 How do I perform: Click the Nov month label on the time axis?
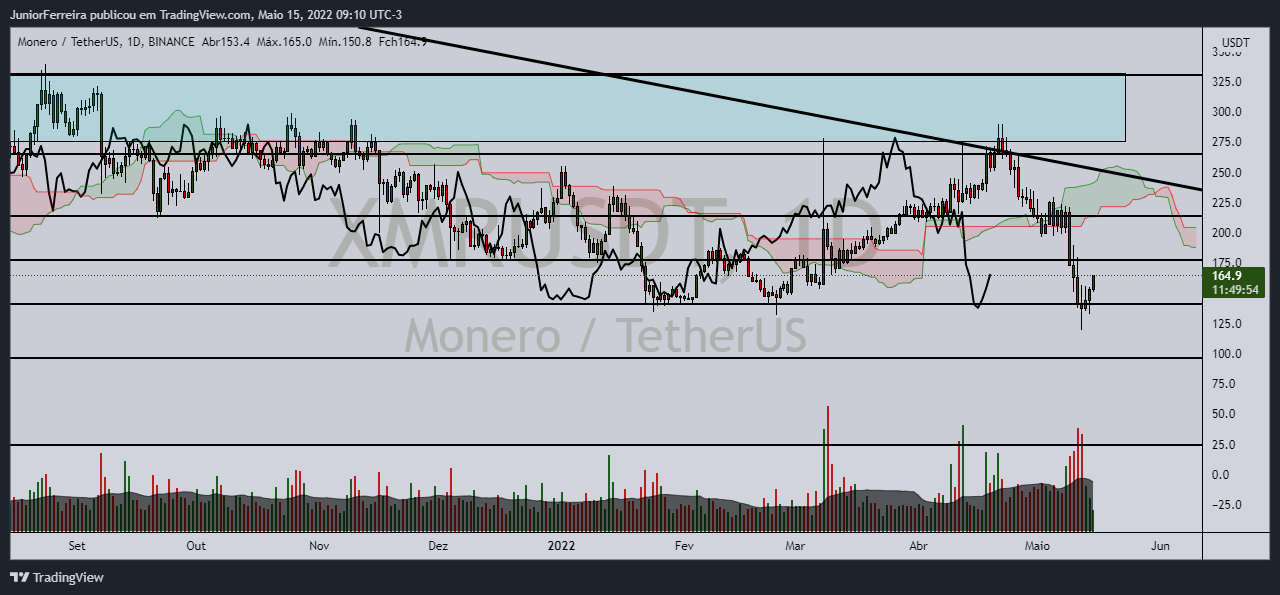(x=319, y=546)
